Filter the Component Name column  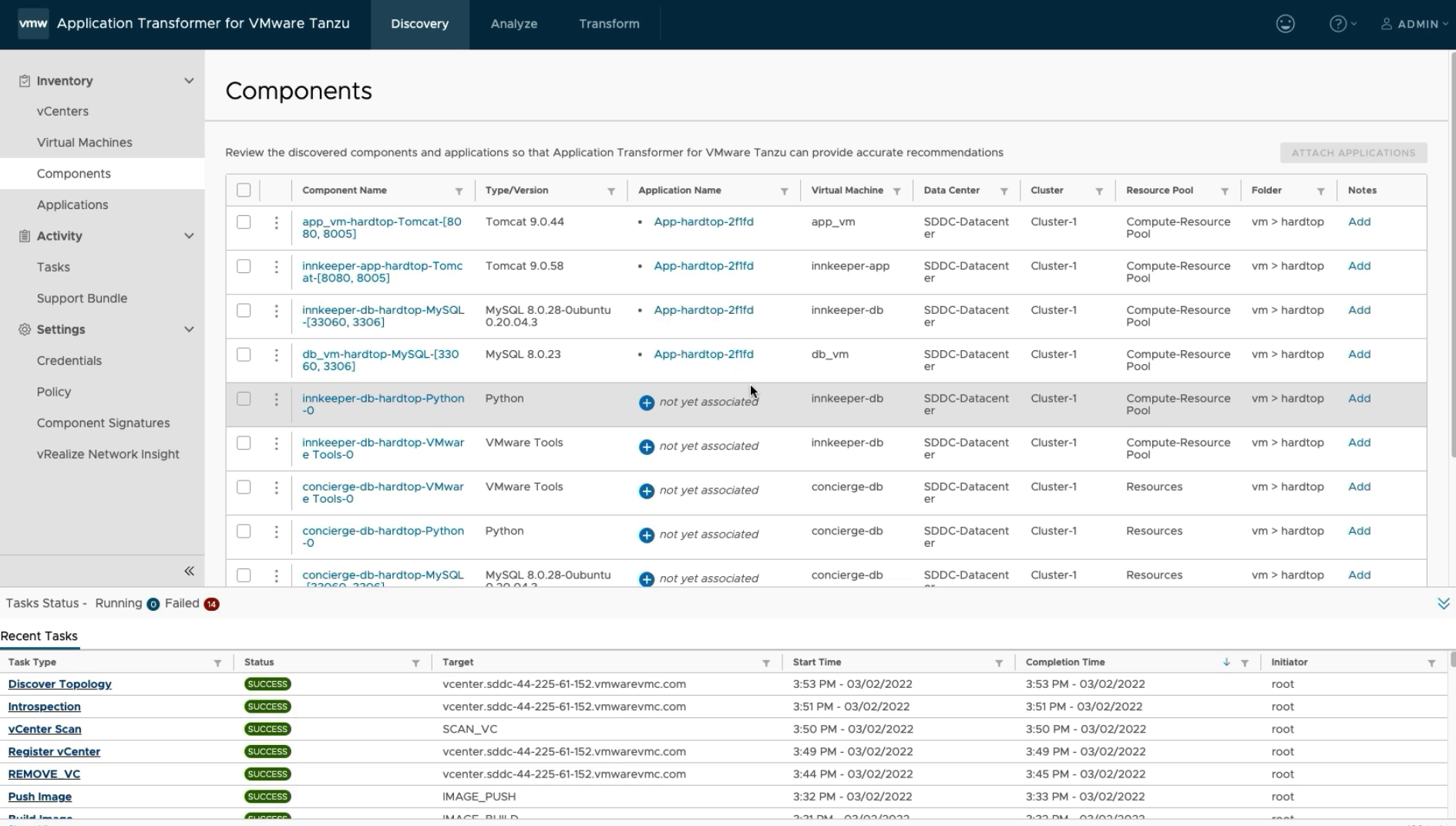[459, 191]
